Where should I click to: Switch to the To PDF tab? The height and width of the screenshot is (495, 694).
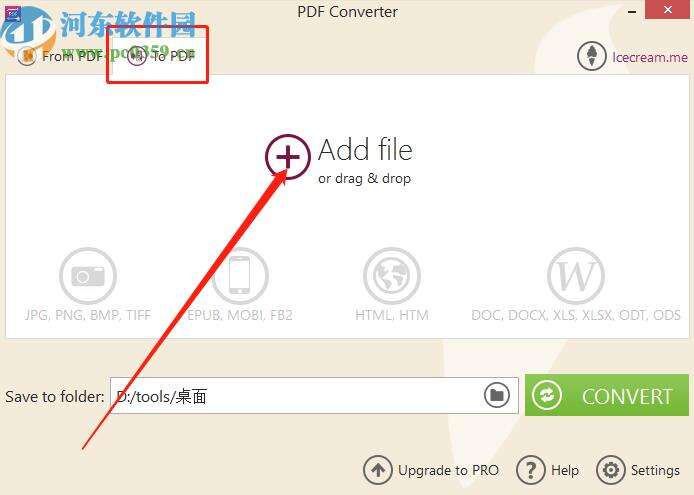160,56
